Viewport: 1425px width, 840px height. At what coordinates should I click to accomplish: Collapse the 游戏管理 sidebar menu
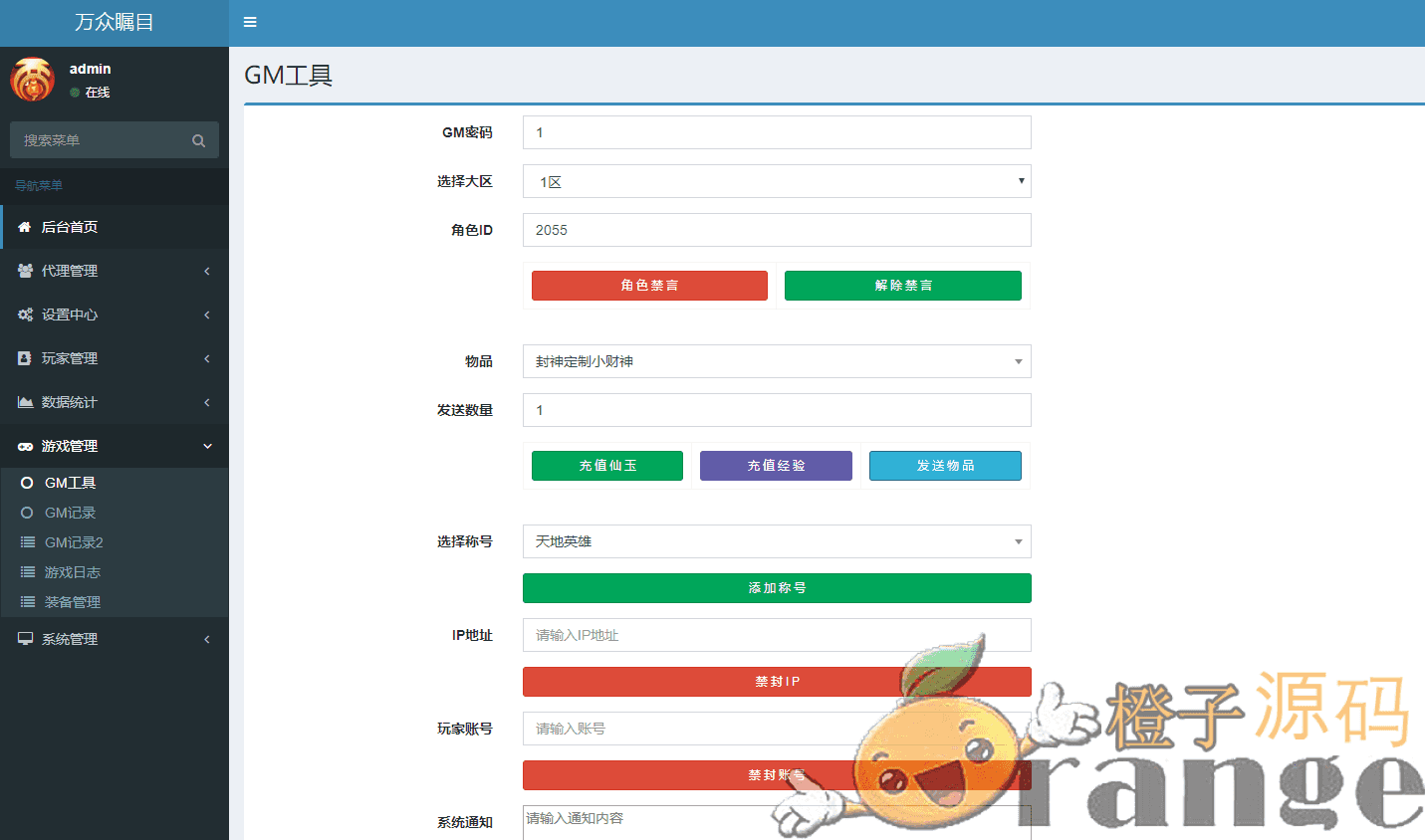pyautogui.click(x=114, y=446)
